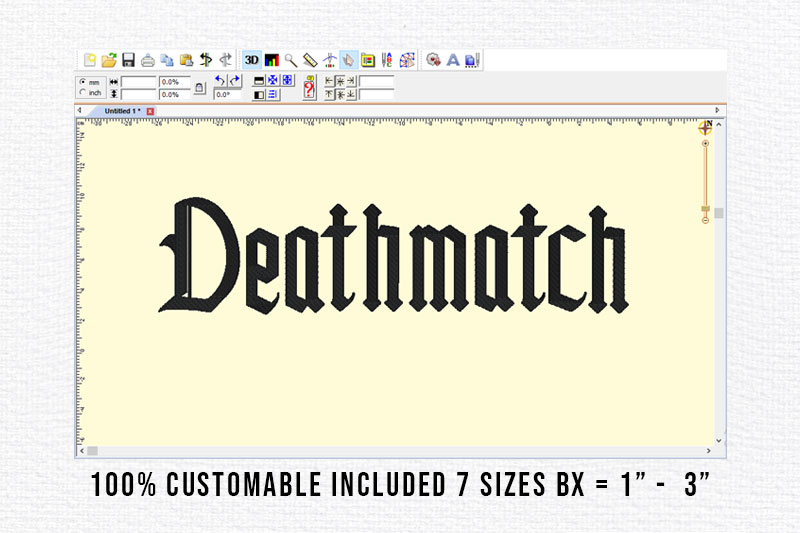Screen dimensions: 800x533
Task: Select the magnifying glass zoom tool
Action: pyautogui.click(x=291, y=60)
